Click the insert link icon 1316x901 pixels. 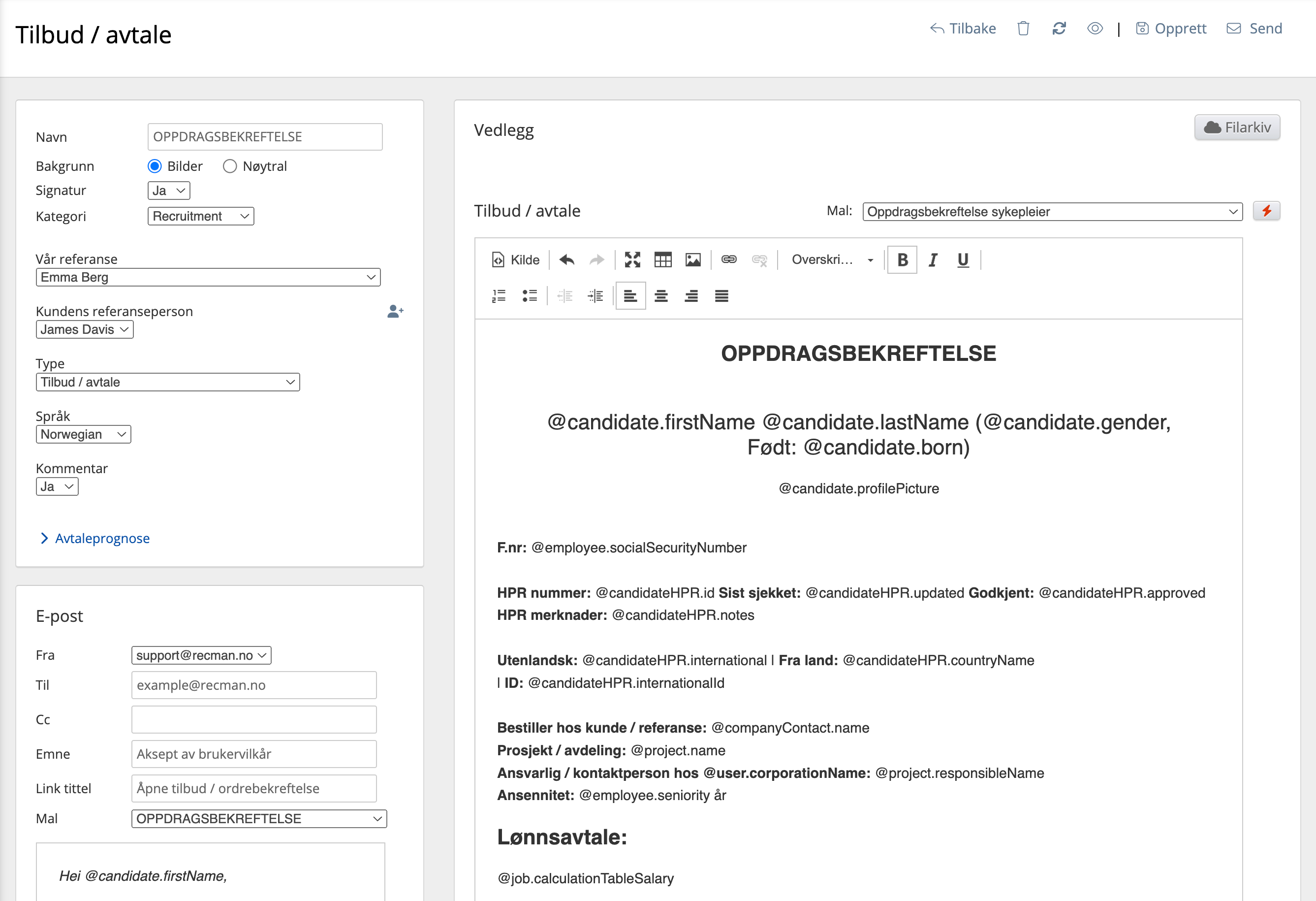[x=729, y=260]
